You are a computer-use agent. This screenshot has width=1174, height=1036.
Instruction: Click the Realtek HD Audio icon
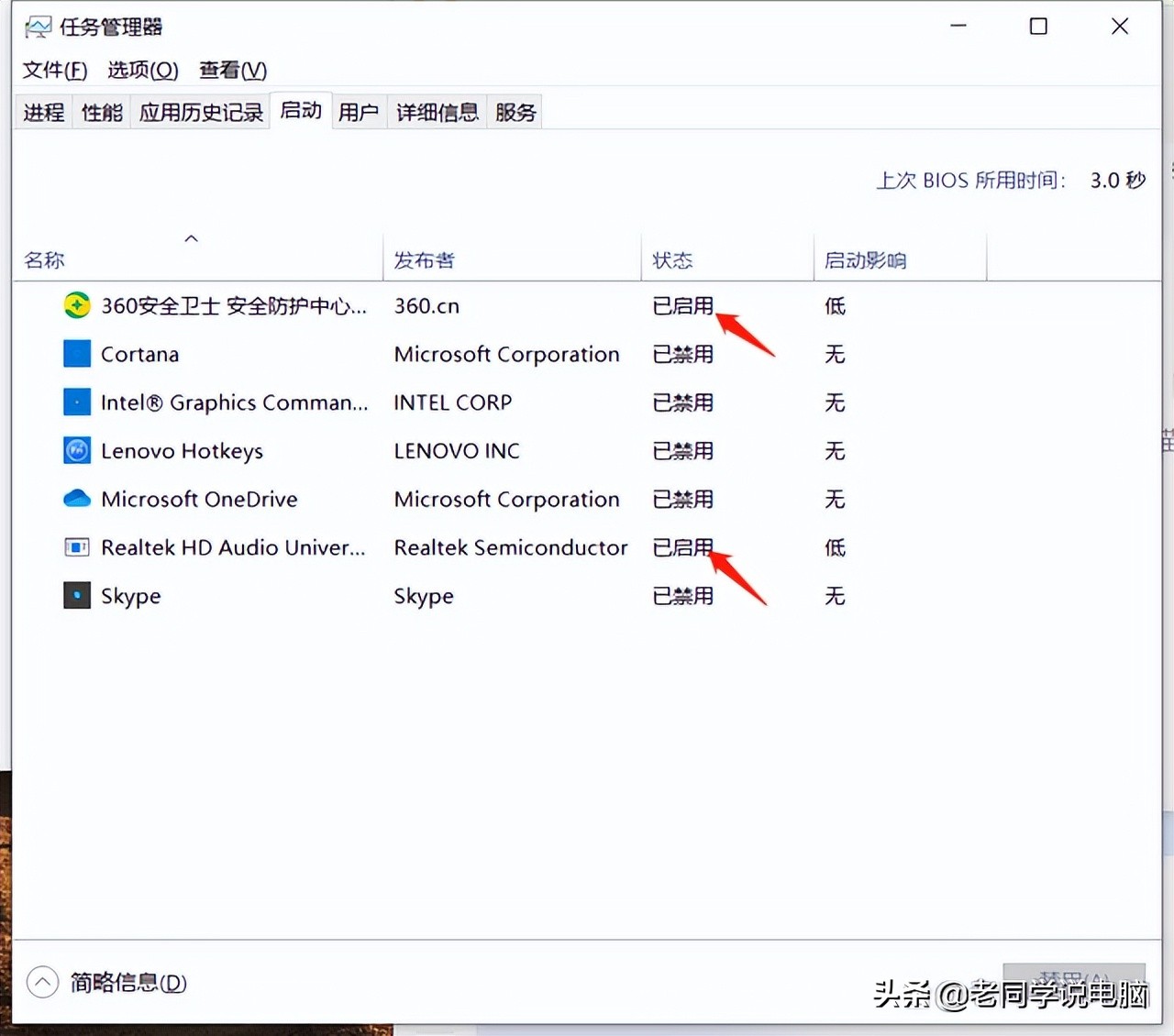[76, 546]
